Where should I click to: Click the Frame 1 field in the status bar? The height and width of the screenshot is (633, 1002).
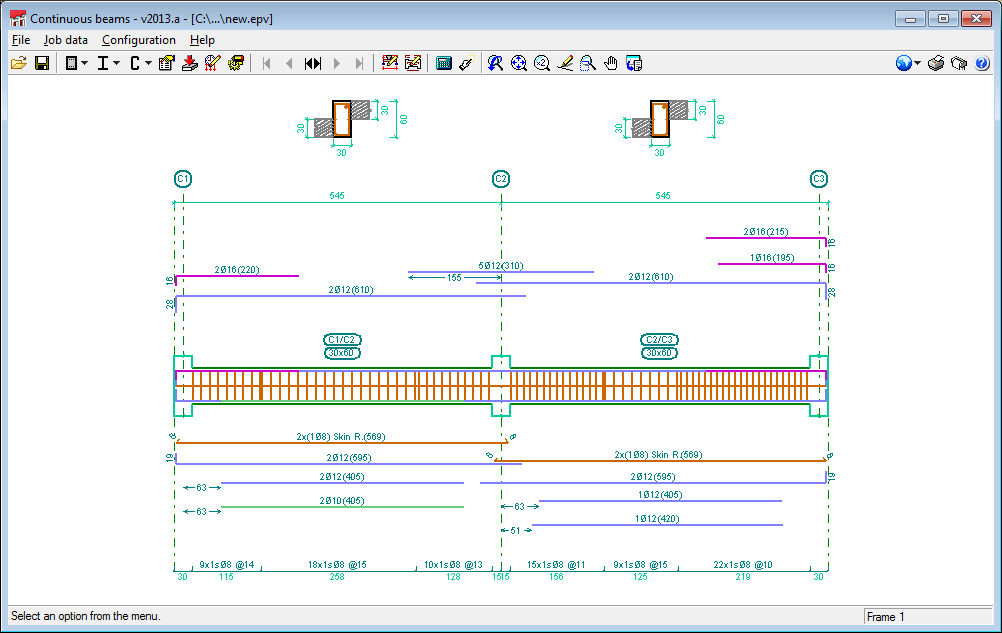tap(927, 616)
